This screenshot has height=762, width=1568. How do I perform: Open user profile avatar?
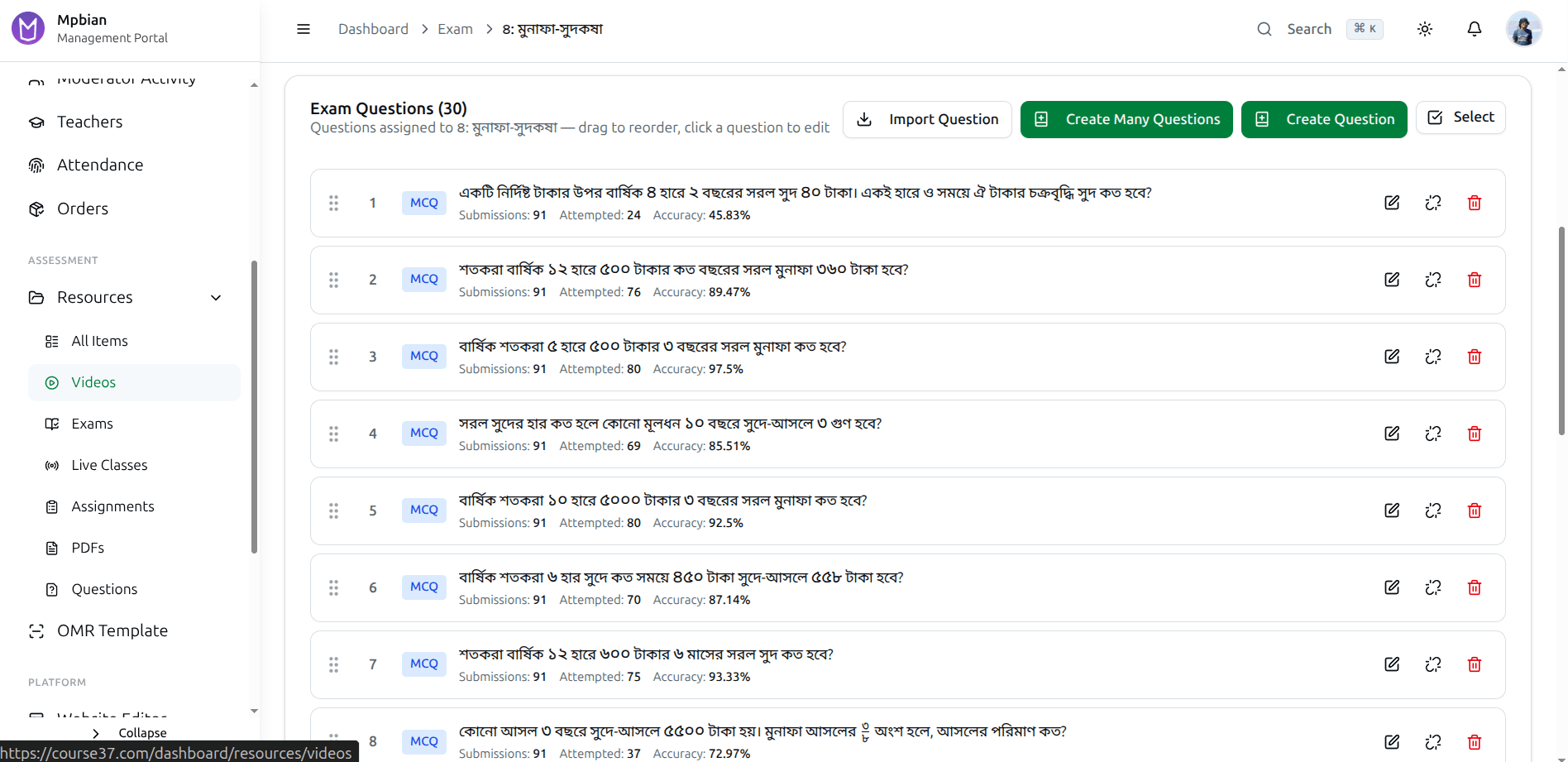click(x=1524, y=29)
